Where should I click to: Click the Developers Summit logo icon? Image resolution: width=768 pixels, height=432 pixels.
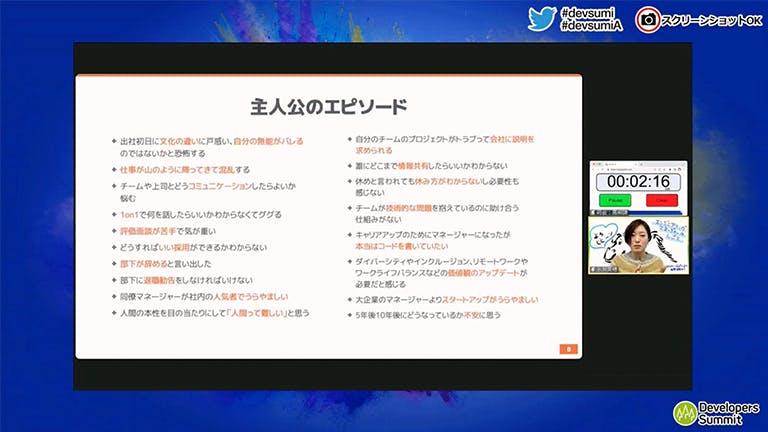[685, 413]
